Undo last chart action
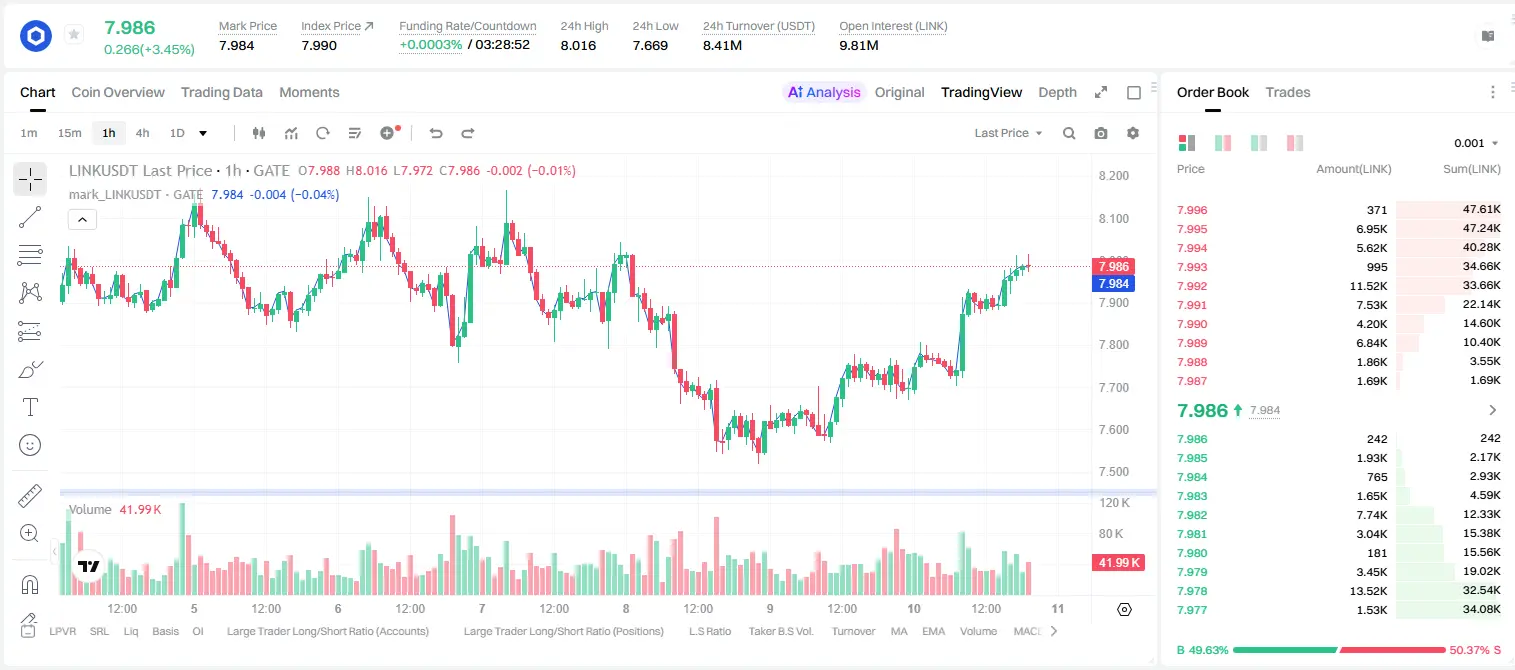Image resolution: width=1515 pixels, height=670 pixels. coord(435,133)
